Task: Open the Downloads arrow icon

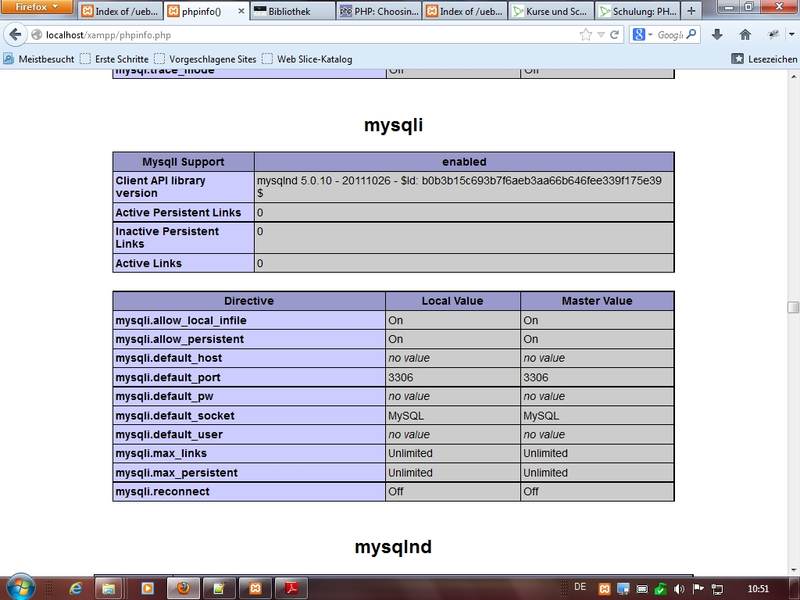Action: tap(717, 35)
